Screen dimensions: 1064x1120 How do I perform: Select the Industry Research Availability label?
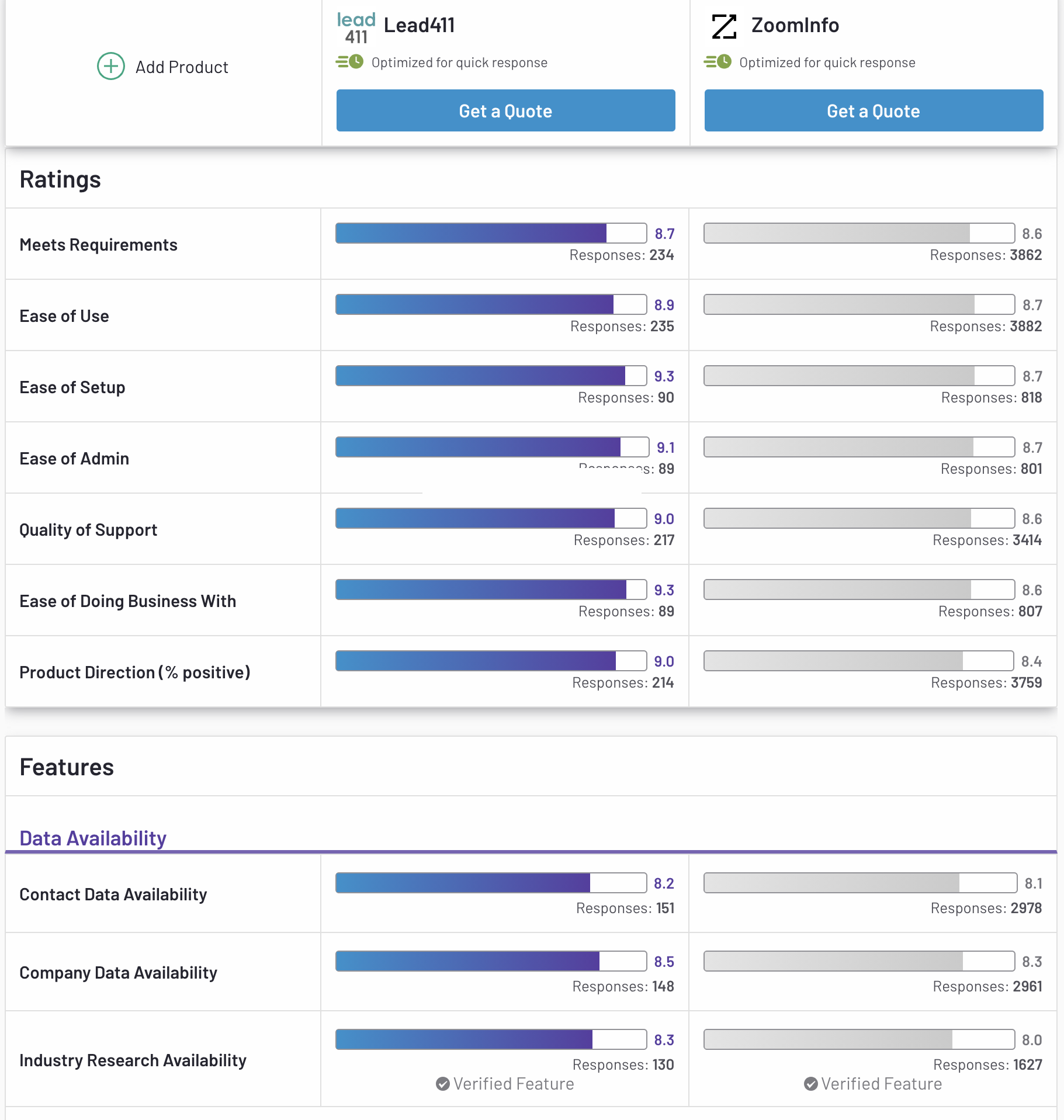(x=133, y=1060)
